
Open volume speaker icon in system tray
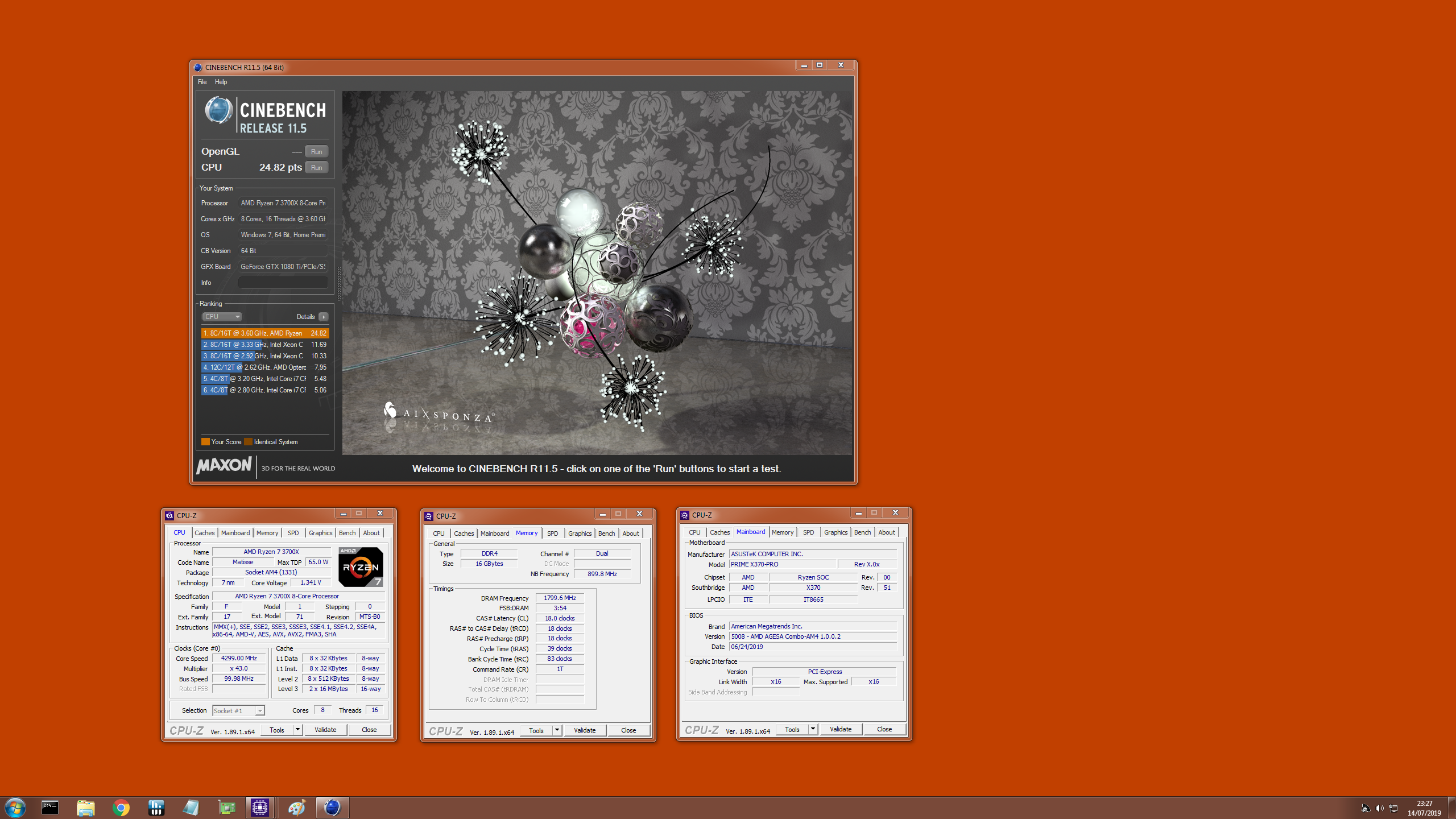pos(1379,808)
